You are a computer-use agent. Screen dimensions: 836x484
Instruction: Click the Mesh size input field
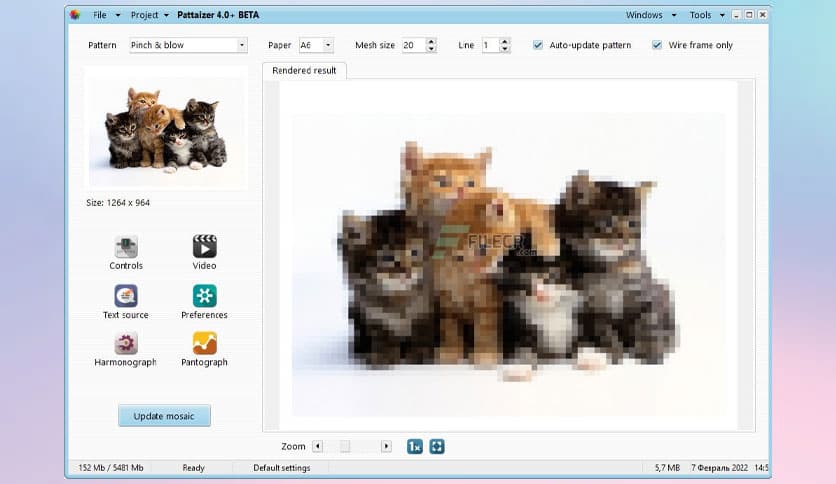click(x=414, y=45)
